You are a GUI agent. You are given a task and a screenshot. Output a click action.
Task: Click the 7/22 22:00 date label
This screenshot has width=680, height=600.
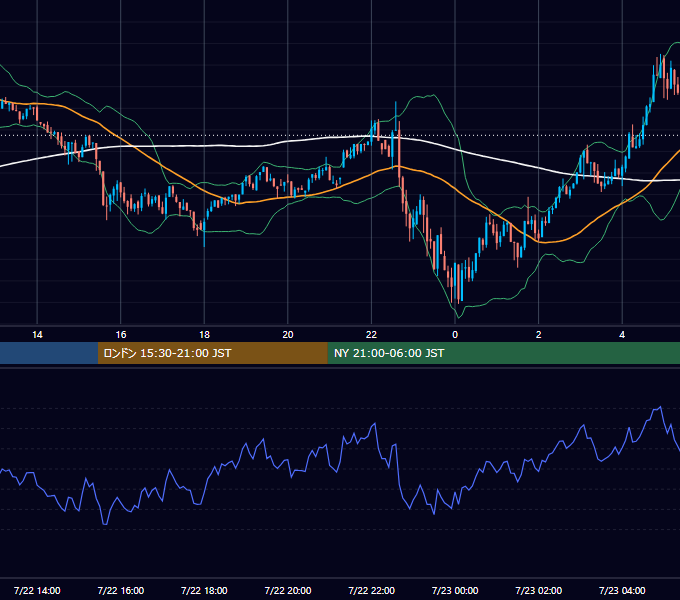click(371, 590)
